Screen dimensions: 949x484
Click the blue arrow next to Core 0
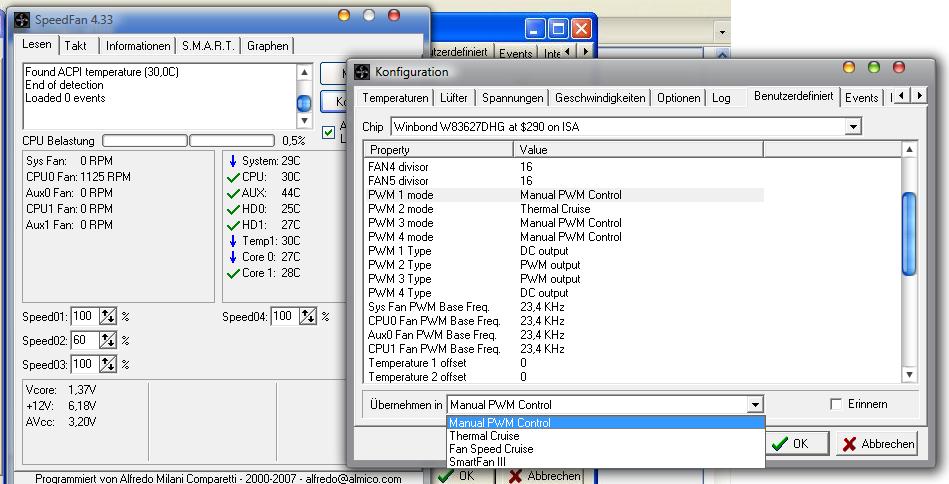click(x=233, y=257)
